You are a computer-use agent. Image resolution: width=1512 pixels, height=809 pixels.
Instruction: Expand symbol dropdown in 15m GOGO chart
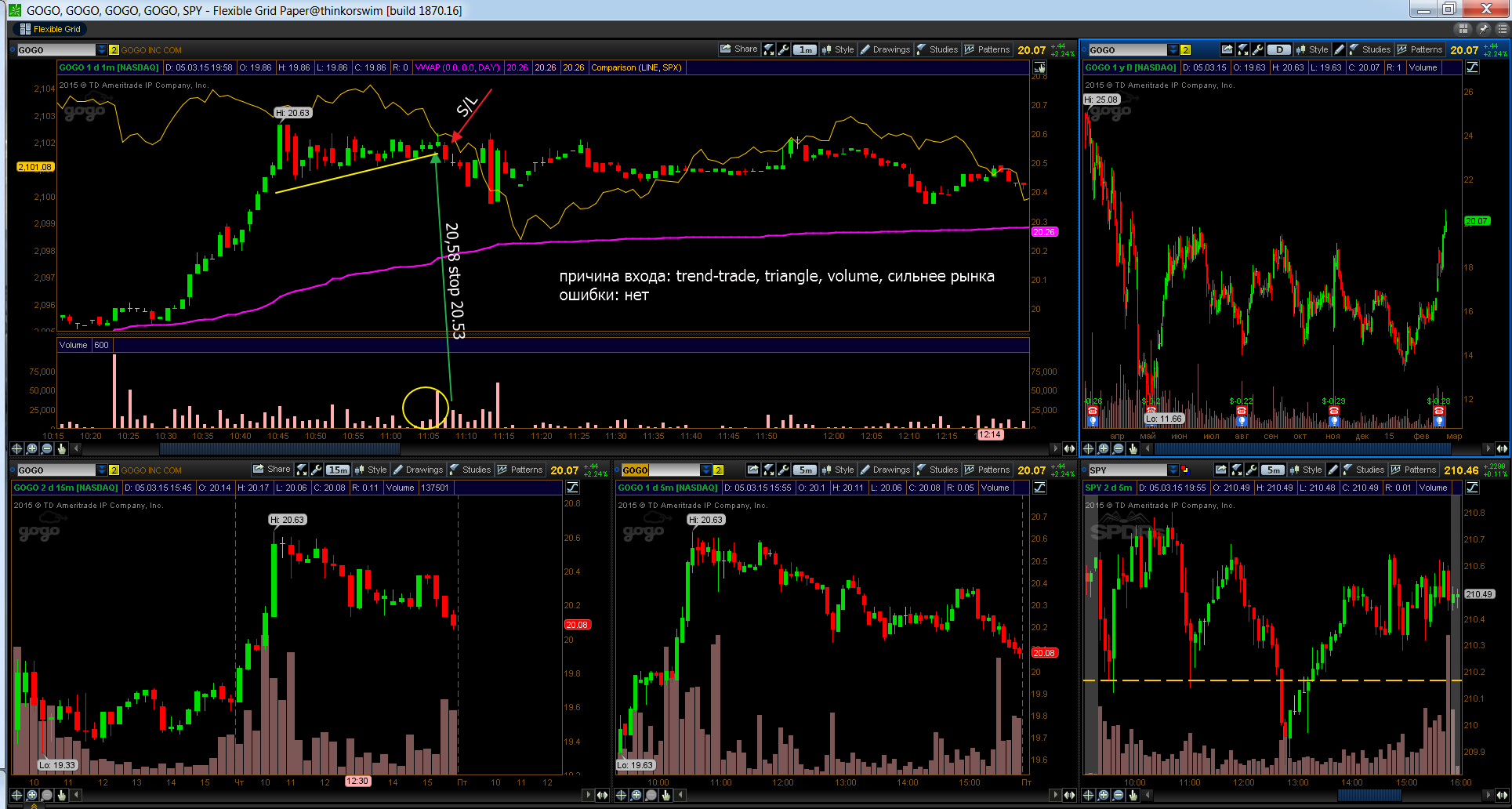coord(101,470)
